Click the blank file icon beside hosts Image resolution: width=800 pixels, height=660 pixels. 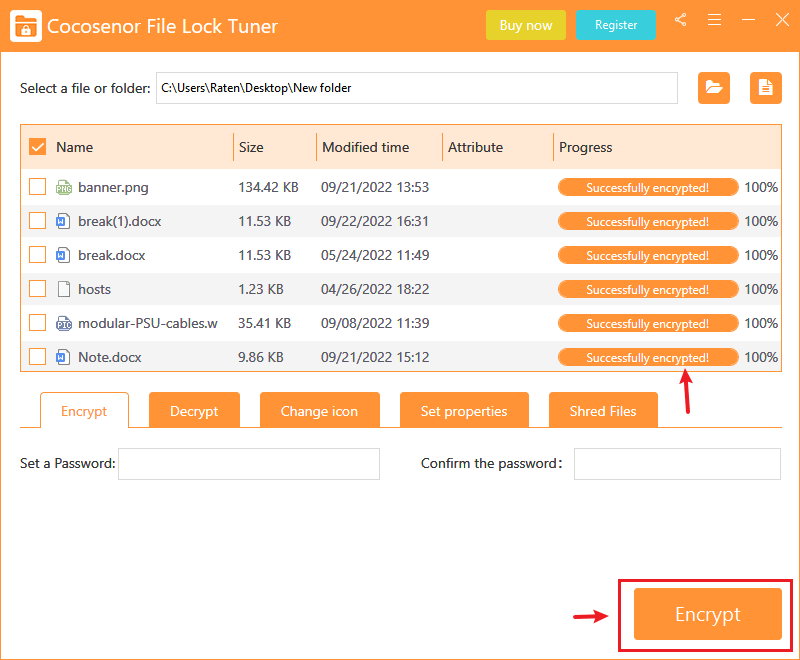click(x=64, y=289)
